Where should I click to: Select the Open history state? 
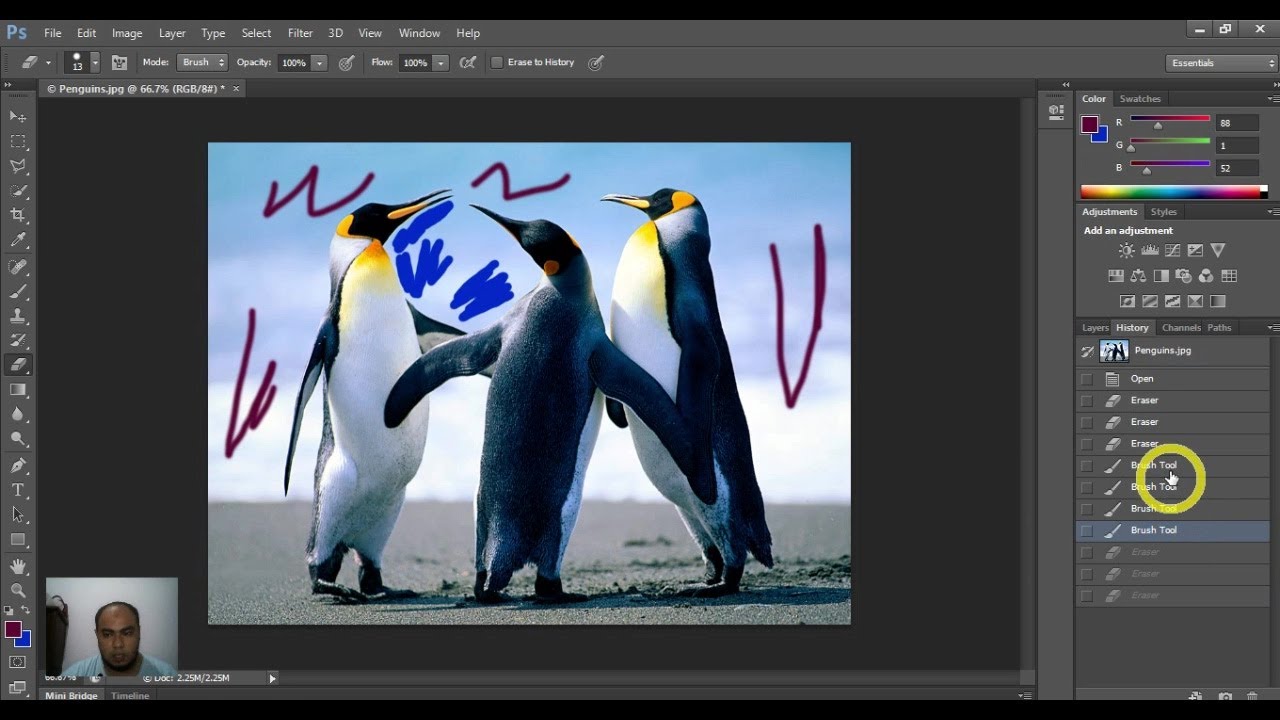click(1172, 379)
